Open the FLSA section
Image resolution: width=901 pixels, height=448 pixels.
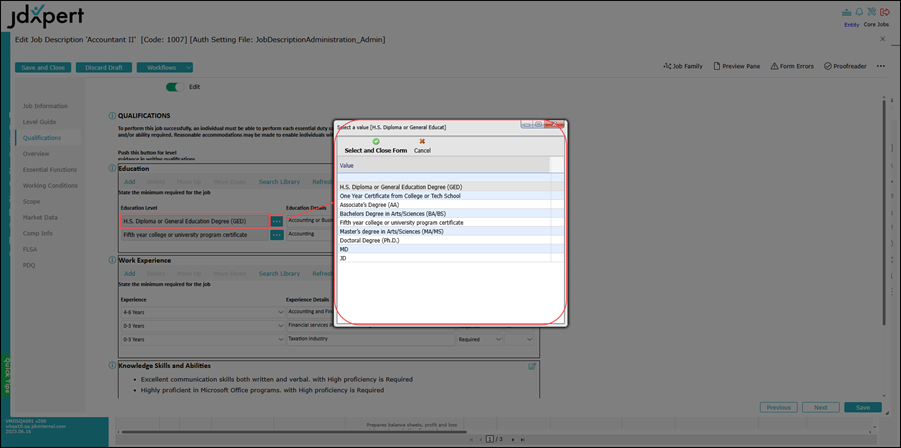[30, 250]
